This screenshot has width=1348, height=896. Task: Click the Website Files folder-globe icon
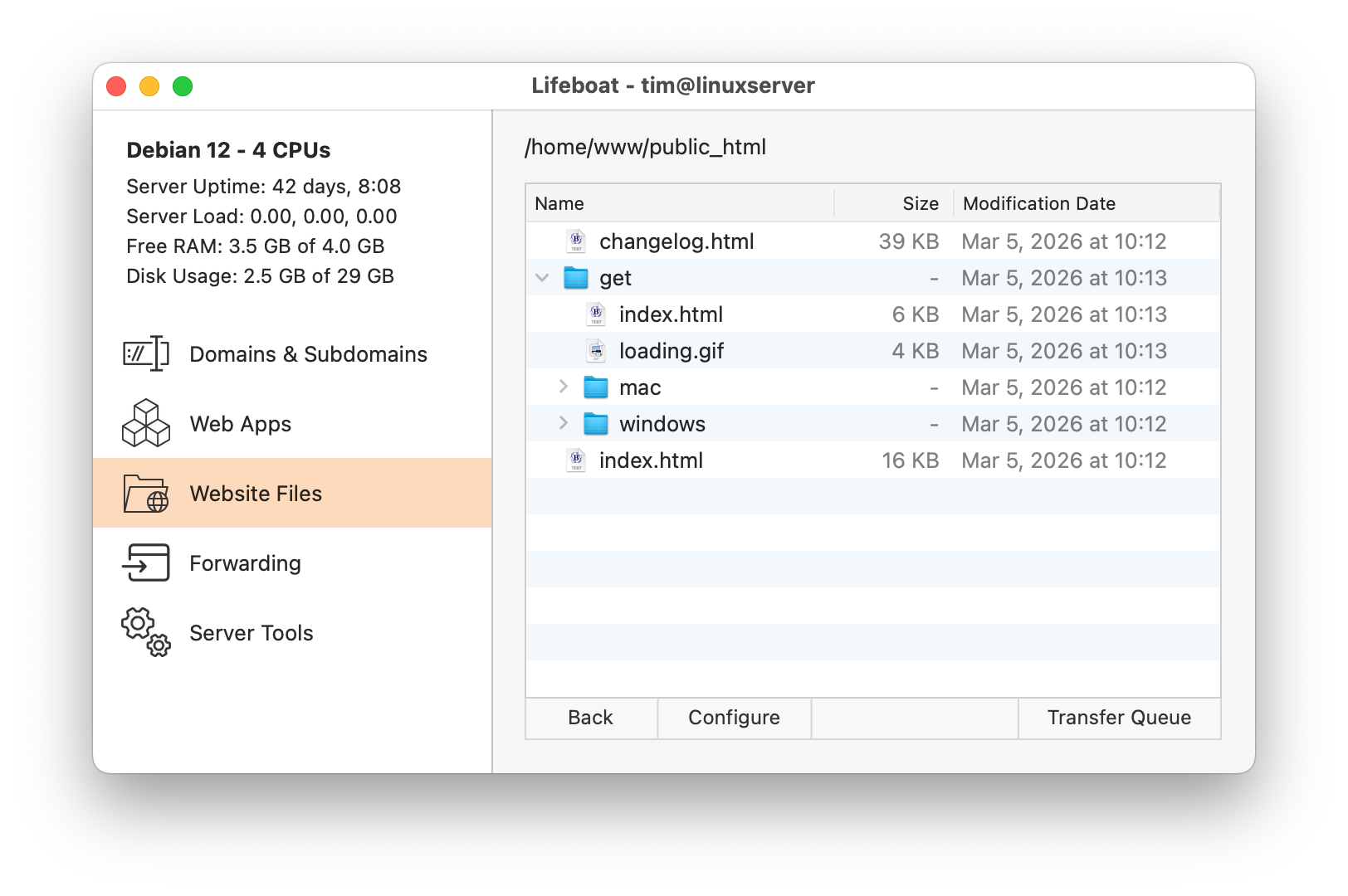(x=144, y=493)
